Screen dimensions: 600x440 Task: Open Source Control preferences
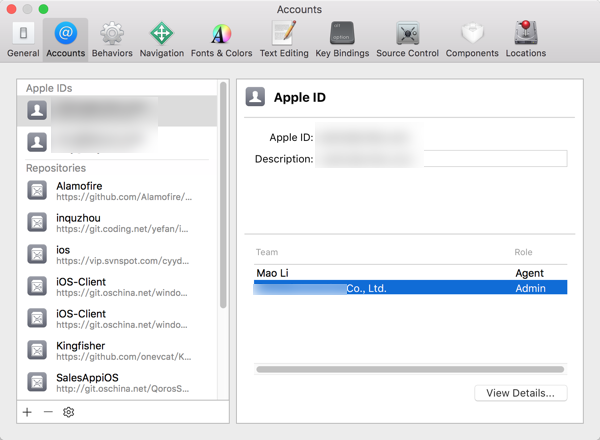(407, 40)
